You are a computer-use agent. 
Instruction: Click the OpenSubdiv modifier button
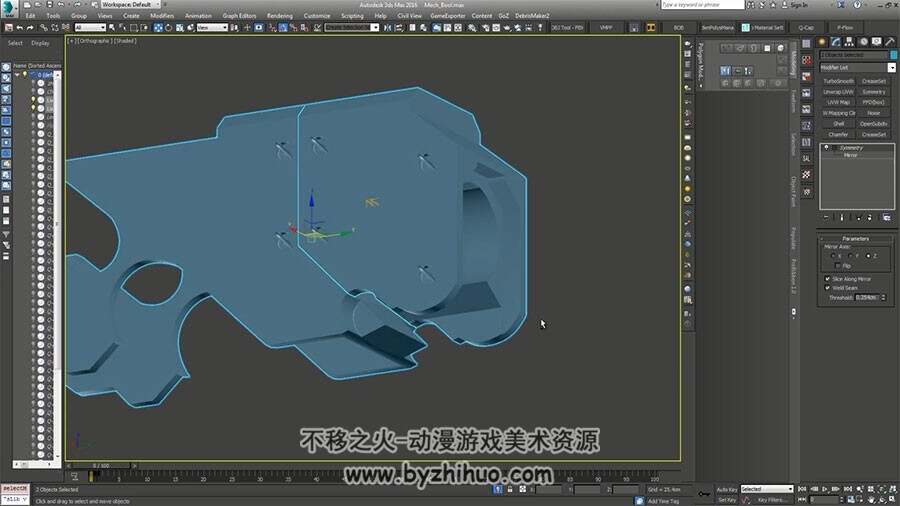874,124
